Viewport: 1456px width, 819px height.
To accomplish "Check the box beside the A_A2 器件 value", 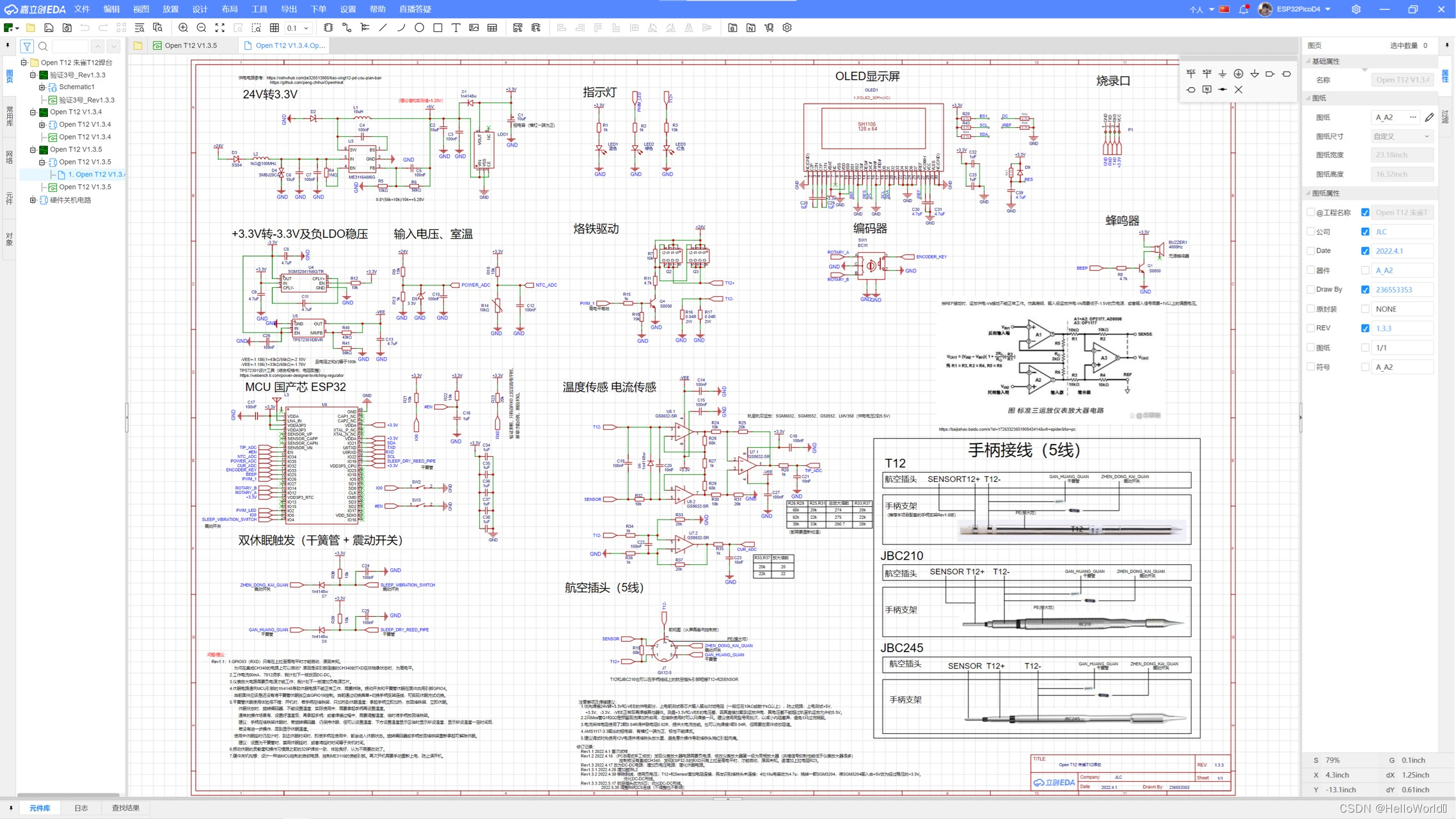I will click(x=1365, y=270).
